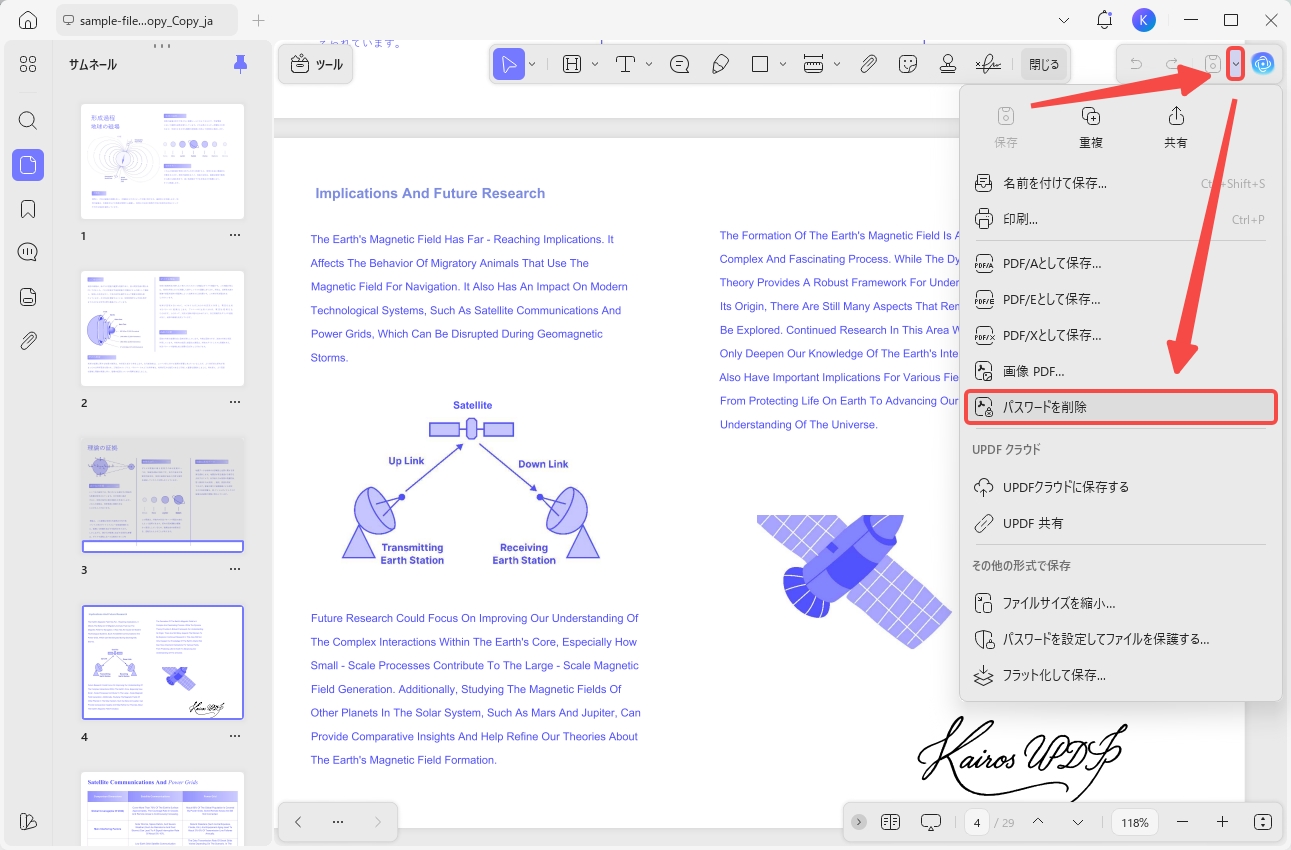
Task: Select page 2 thumbnail
Action: point(163,328)
